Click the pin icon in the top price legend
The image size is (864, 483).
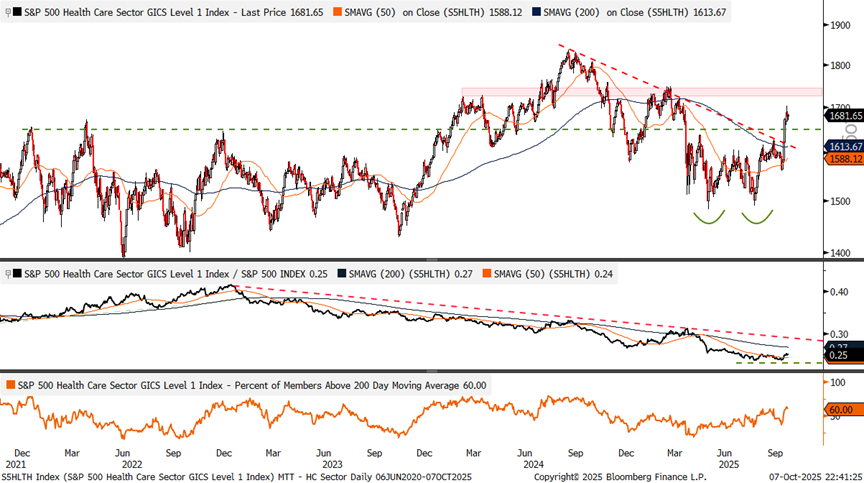[x=8, y=12]
